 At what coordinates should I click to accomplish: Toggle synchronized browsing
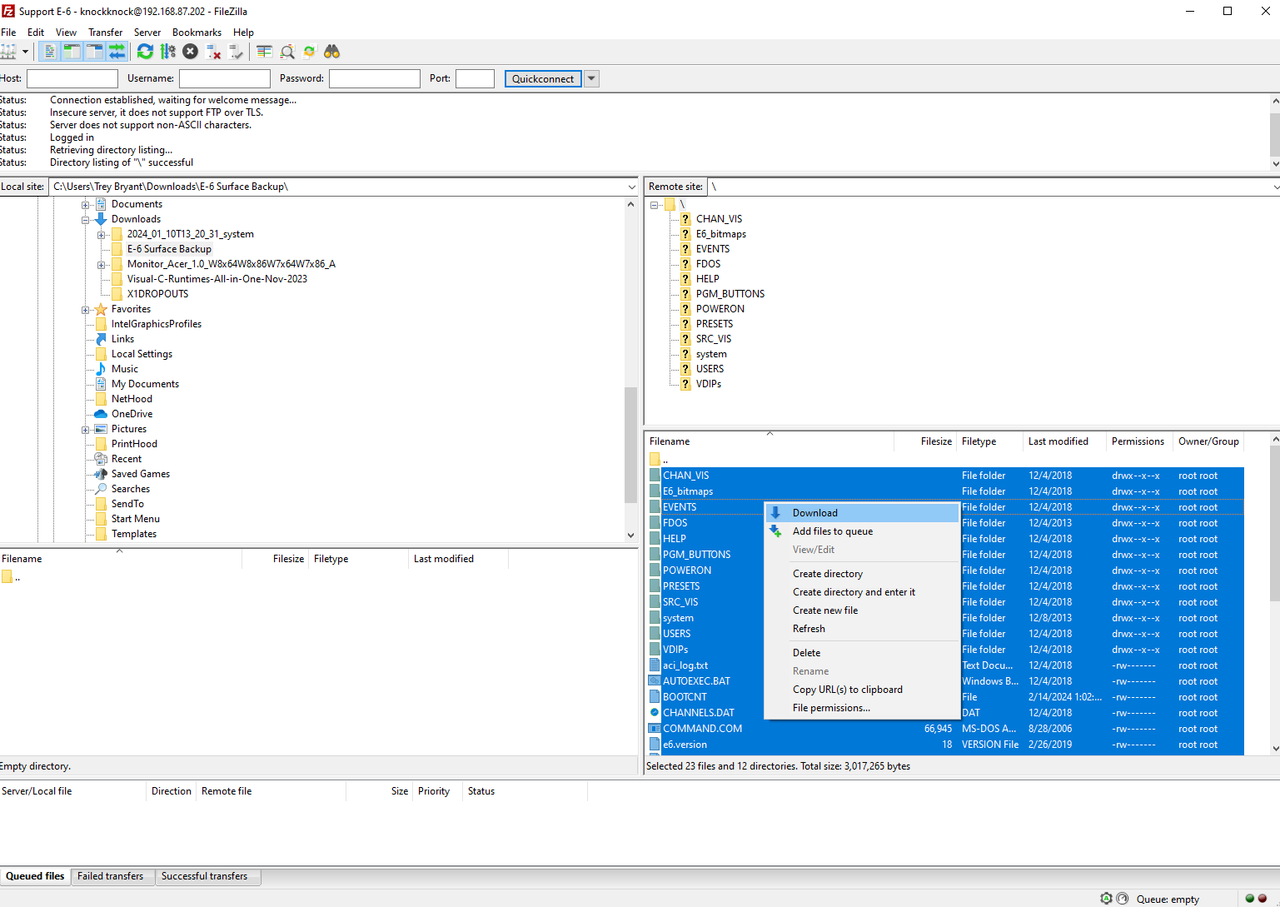pyautogui.click(x=309, y=51)
